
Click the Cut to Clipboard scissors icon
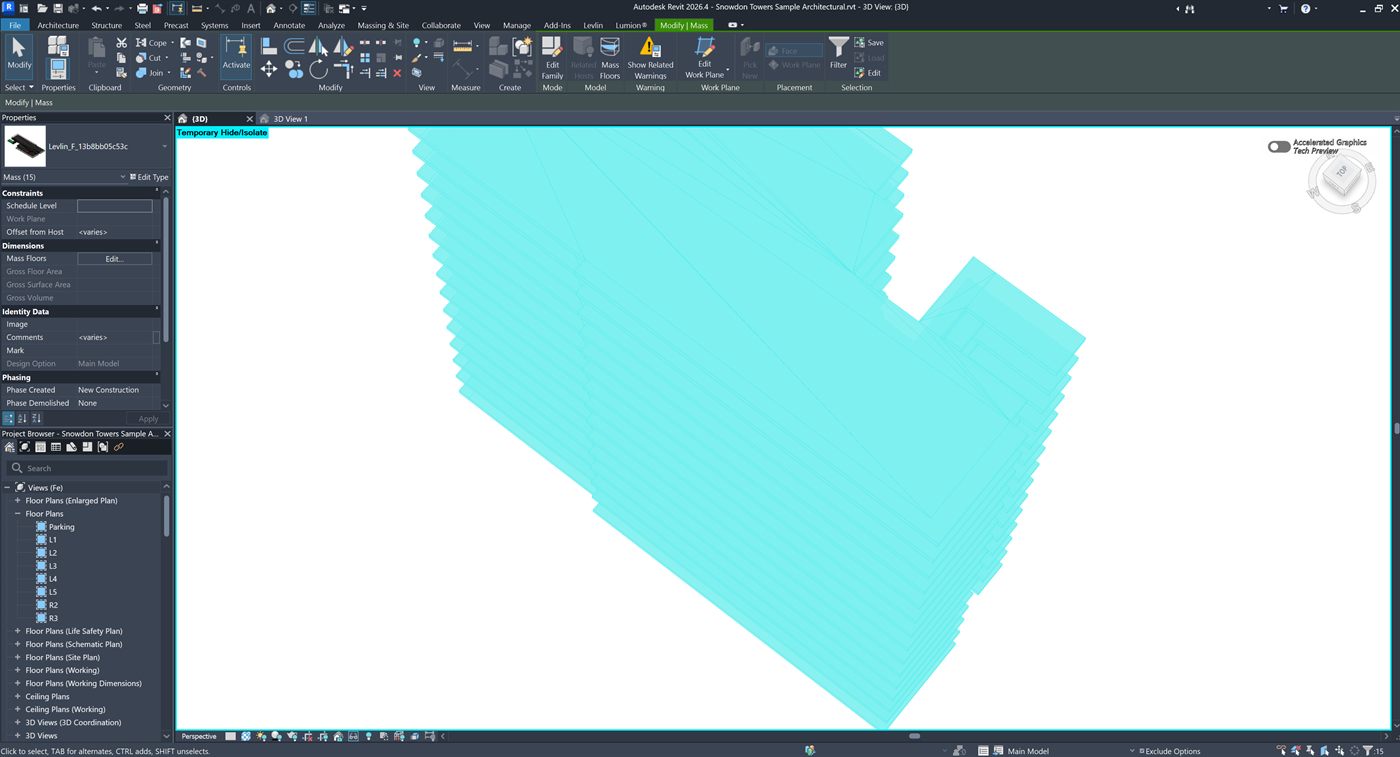point(121,43)
